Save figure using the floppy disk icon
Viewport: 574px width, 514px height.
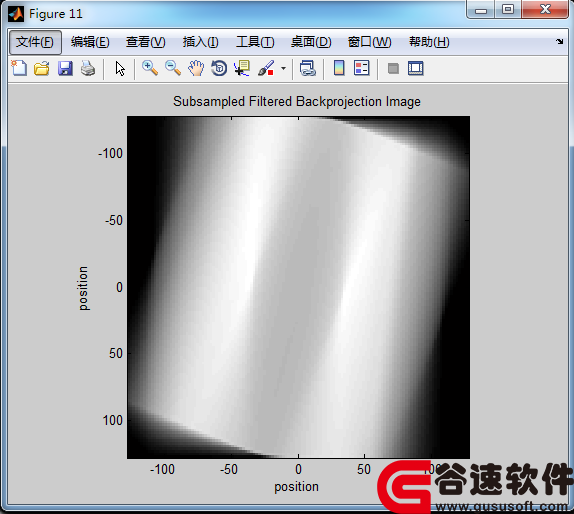coord(65,68)
